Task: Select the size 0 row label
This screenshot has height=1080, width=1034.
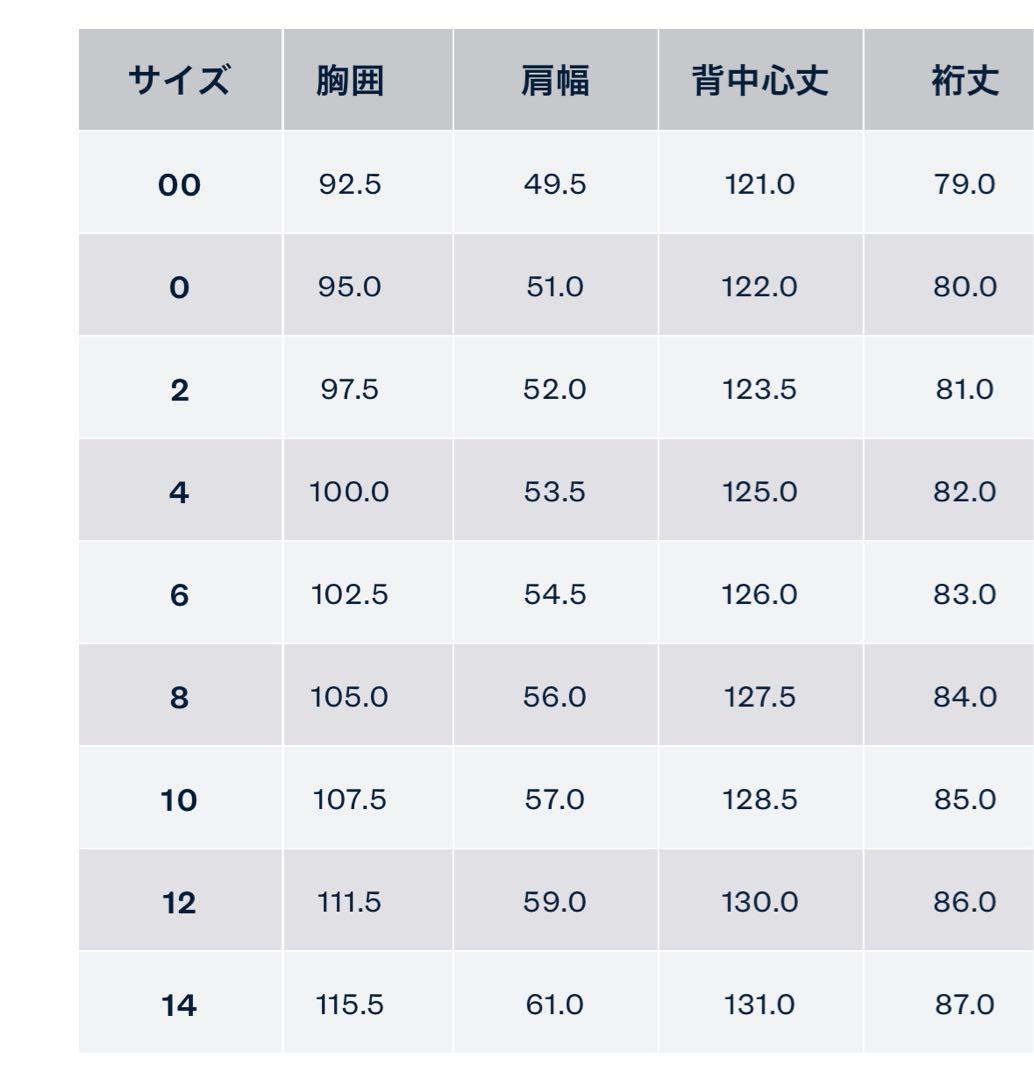Action: pos(180,288)
